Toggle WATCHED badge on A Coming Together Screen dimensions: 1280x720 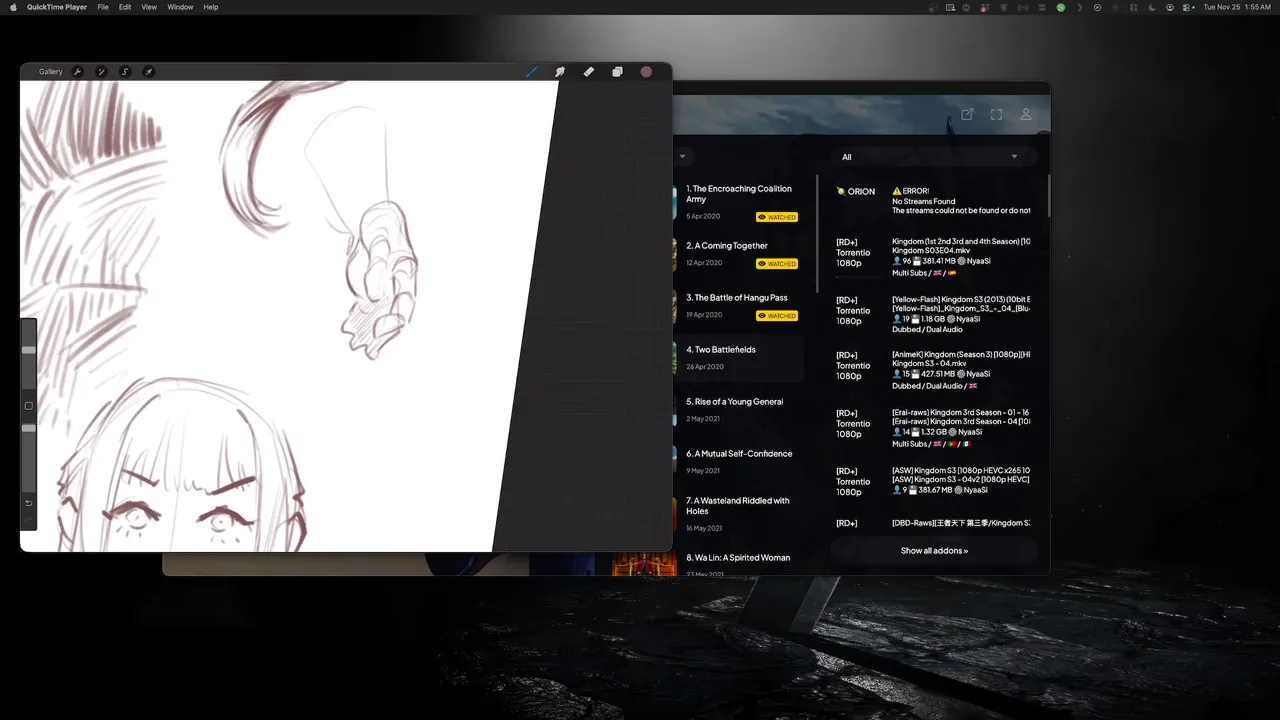(x=777, y=264)
